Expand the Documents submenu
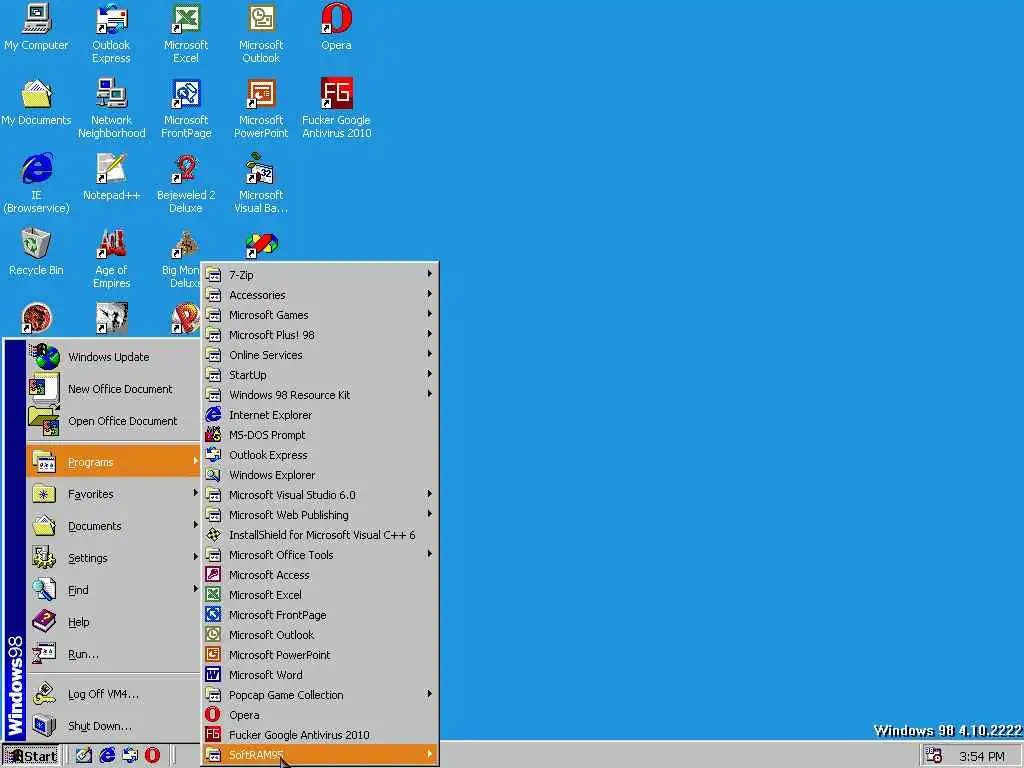Screen dimensions: 1024x768 coord(113,526)
